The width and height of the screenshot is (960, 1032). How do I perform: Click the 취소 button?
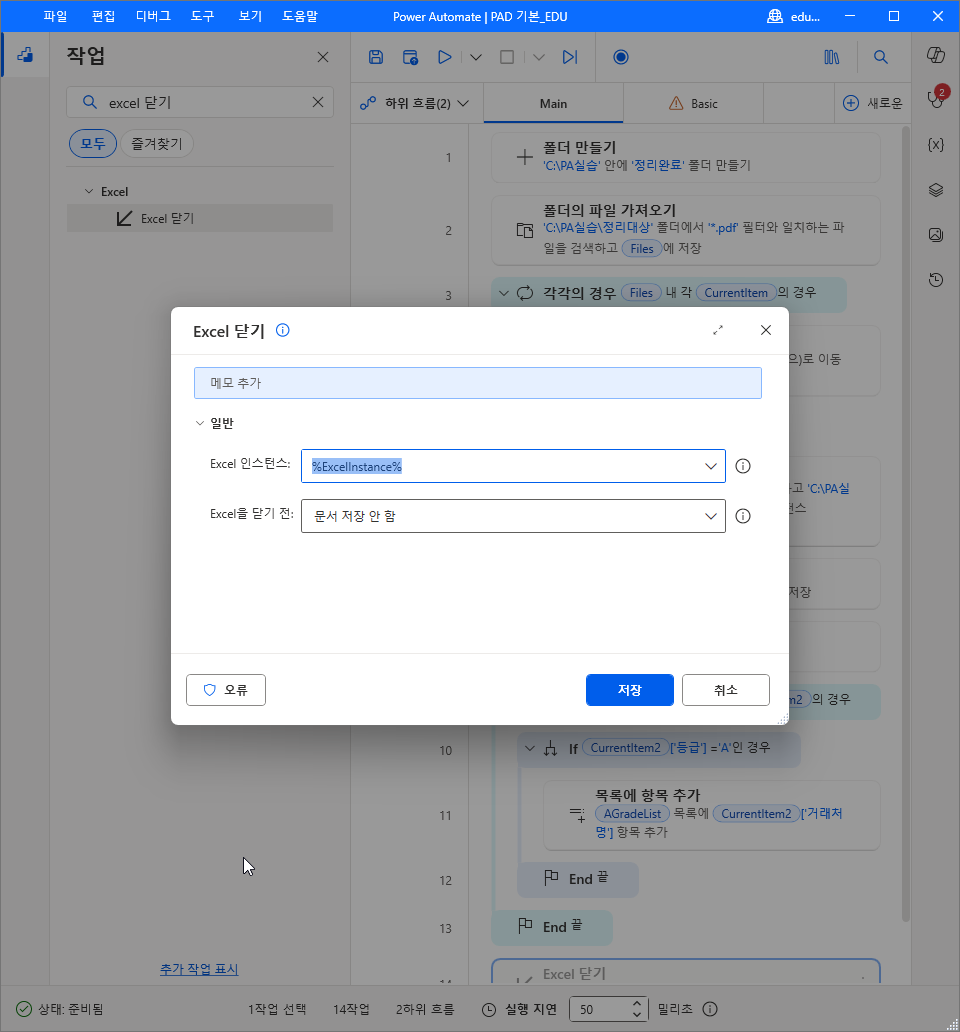tap(726, 690)
